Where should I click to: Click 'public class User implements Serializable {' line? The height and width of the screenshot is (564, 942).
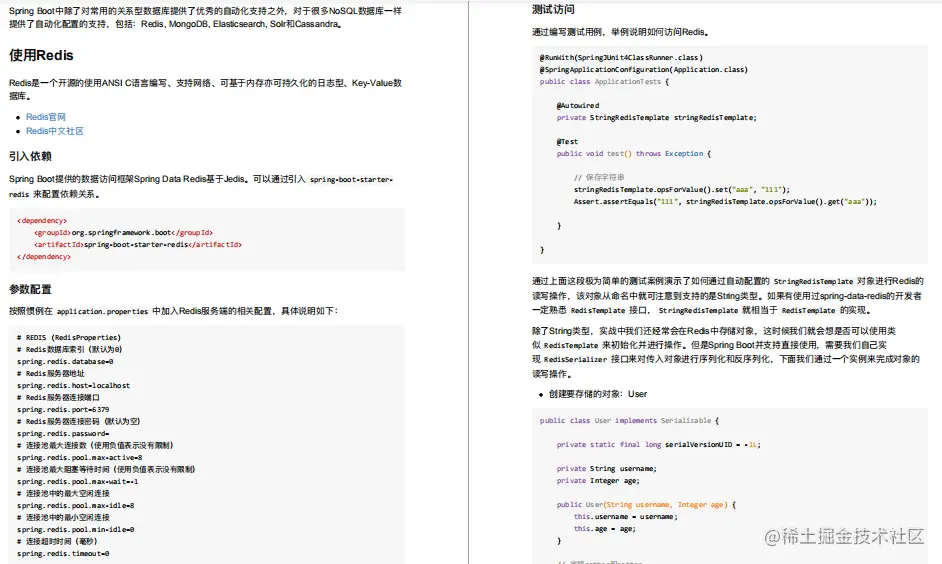click(x=630, y=420)
